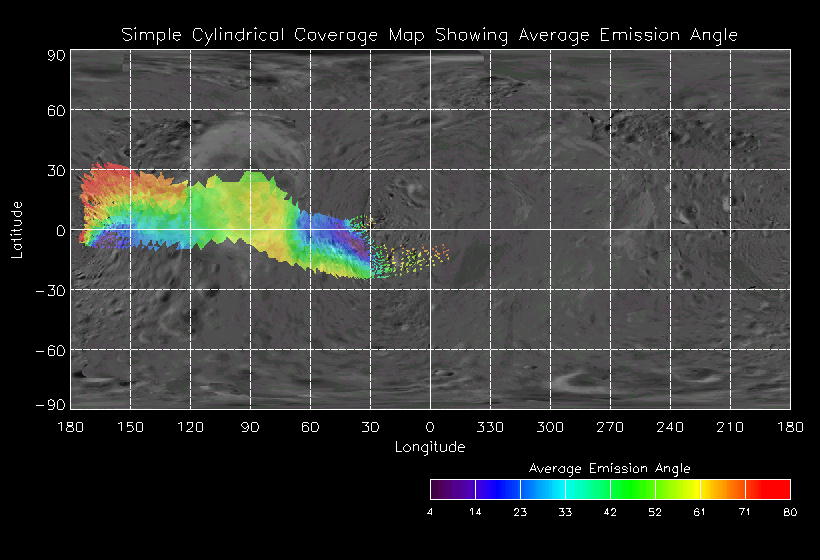This screenshot has width=820, height=560.
Task: Click color bar value '33'
Action: pyautogui.click(x=565, y=512)
